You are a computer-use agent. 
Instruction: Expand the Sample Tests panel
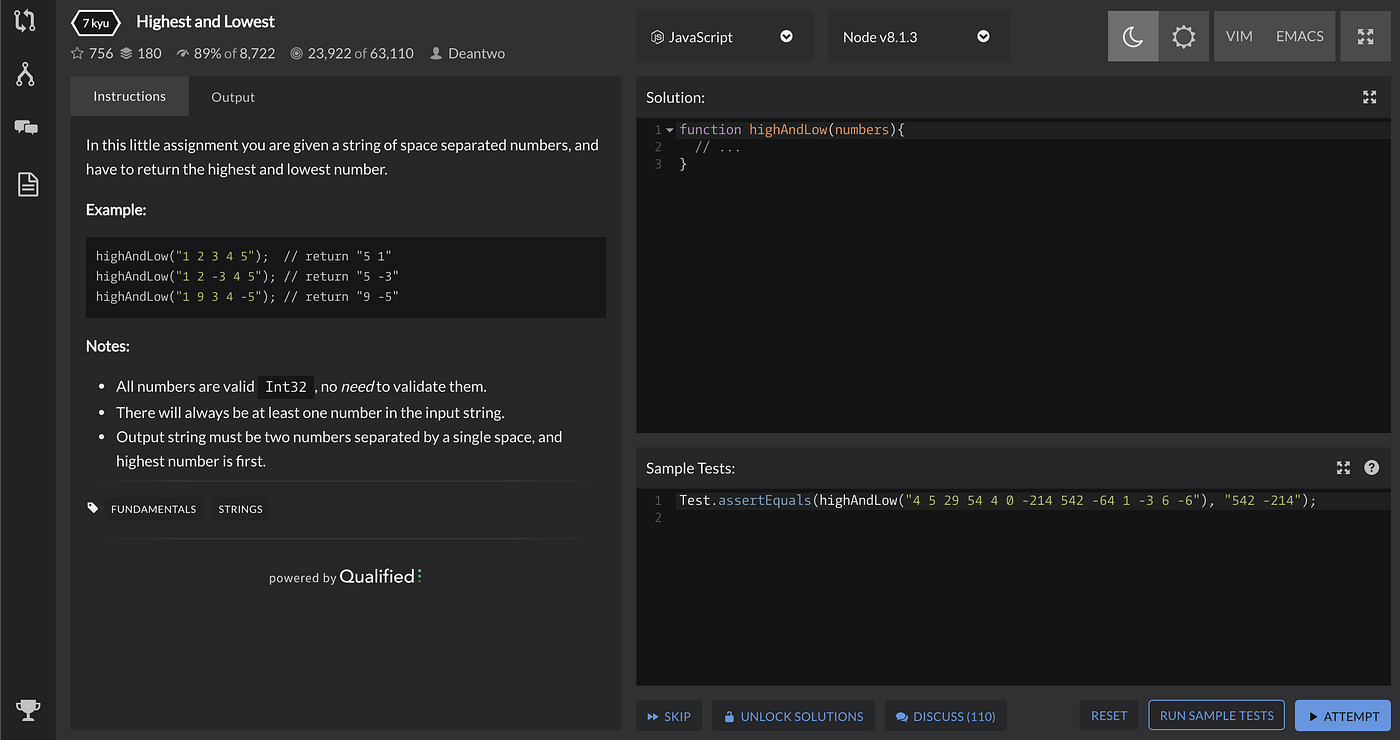[x=1344, y=467]
